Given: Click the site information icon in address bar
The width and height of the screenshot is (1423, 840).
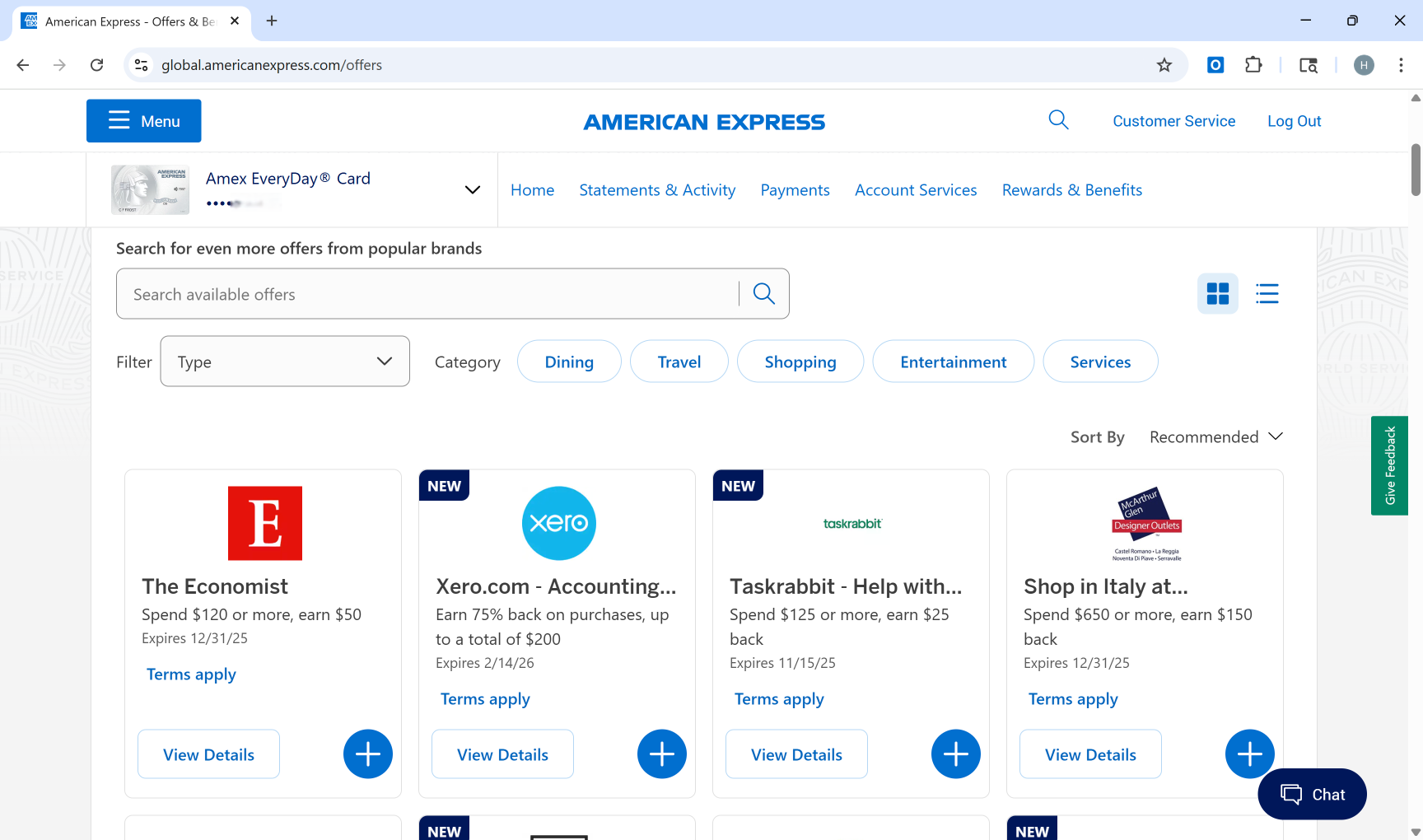Looking at the screenshot, I should tap(142, 65).
